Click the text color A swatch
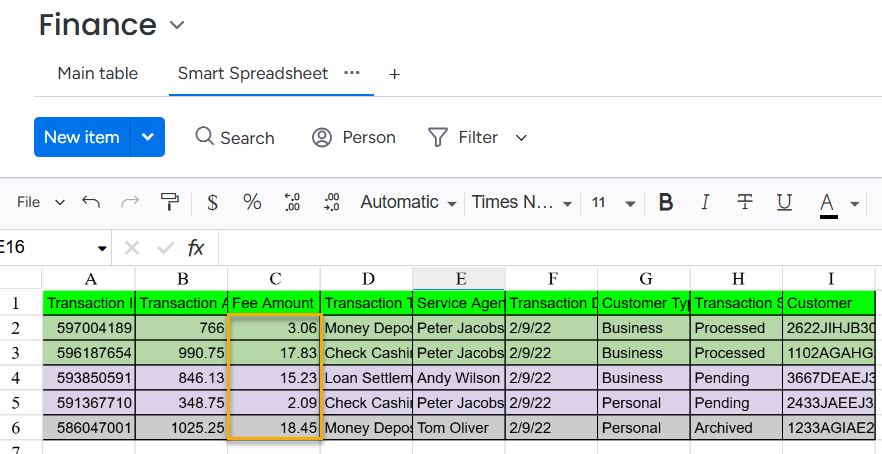 (828, 202)
